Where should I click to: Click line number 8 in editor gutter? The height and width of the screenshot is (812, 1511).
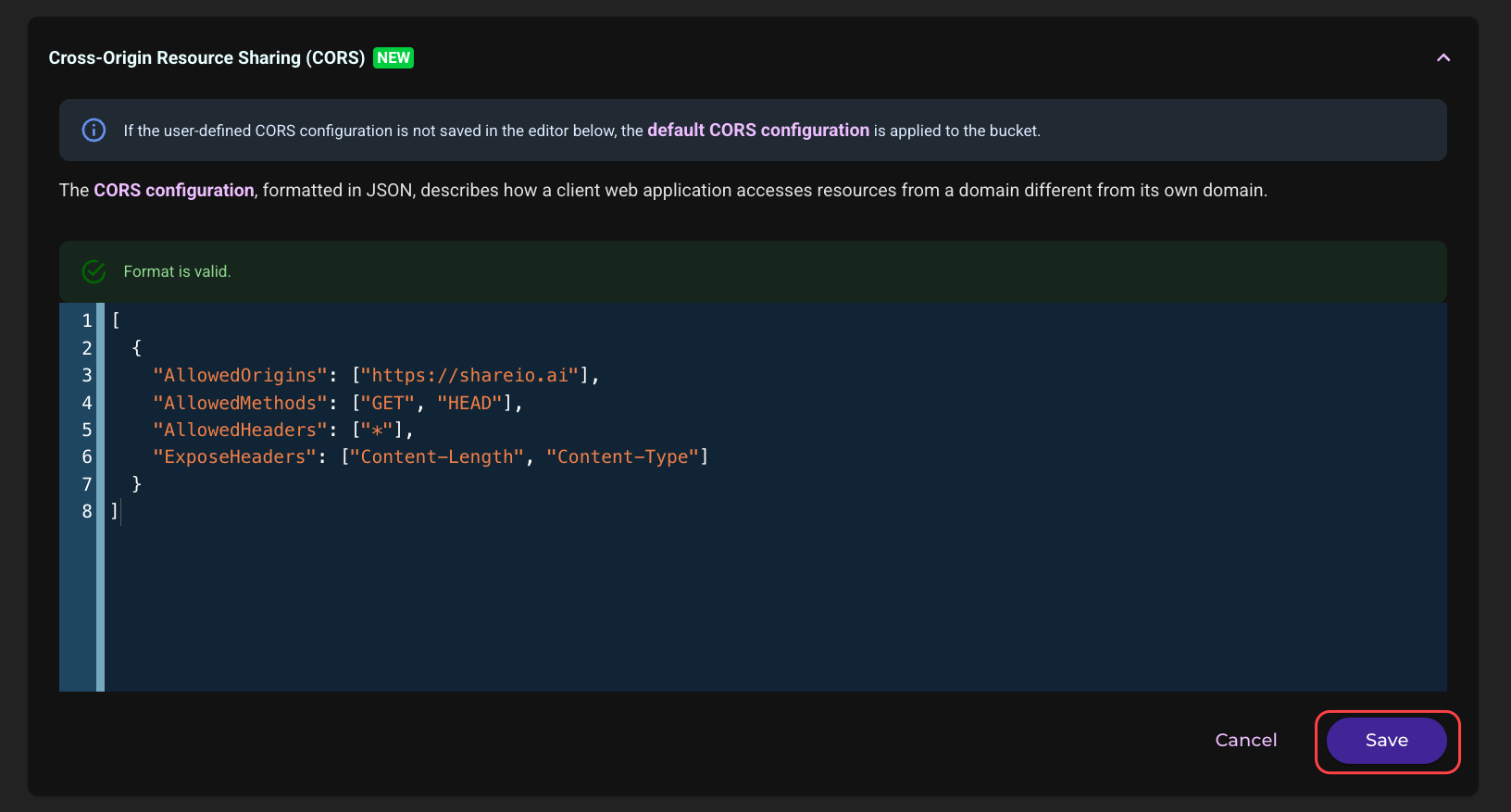pos(87,511)
